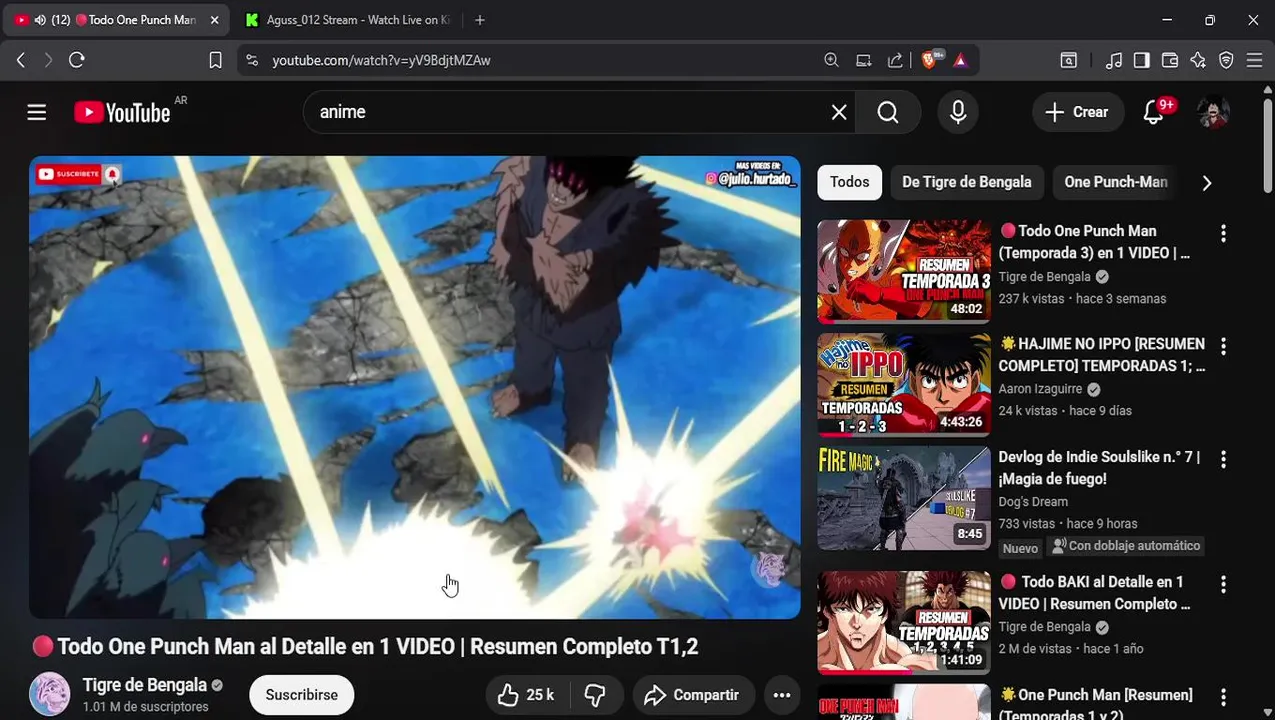Open the zoom magnifier in the address bar
1275x720 pixels.
[x=831, y=60]
